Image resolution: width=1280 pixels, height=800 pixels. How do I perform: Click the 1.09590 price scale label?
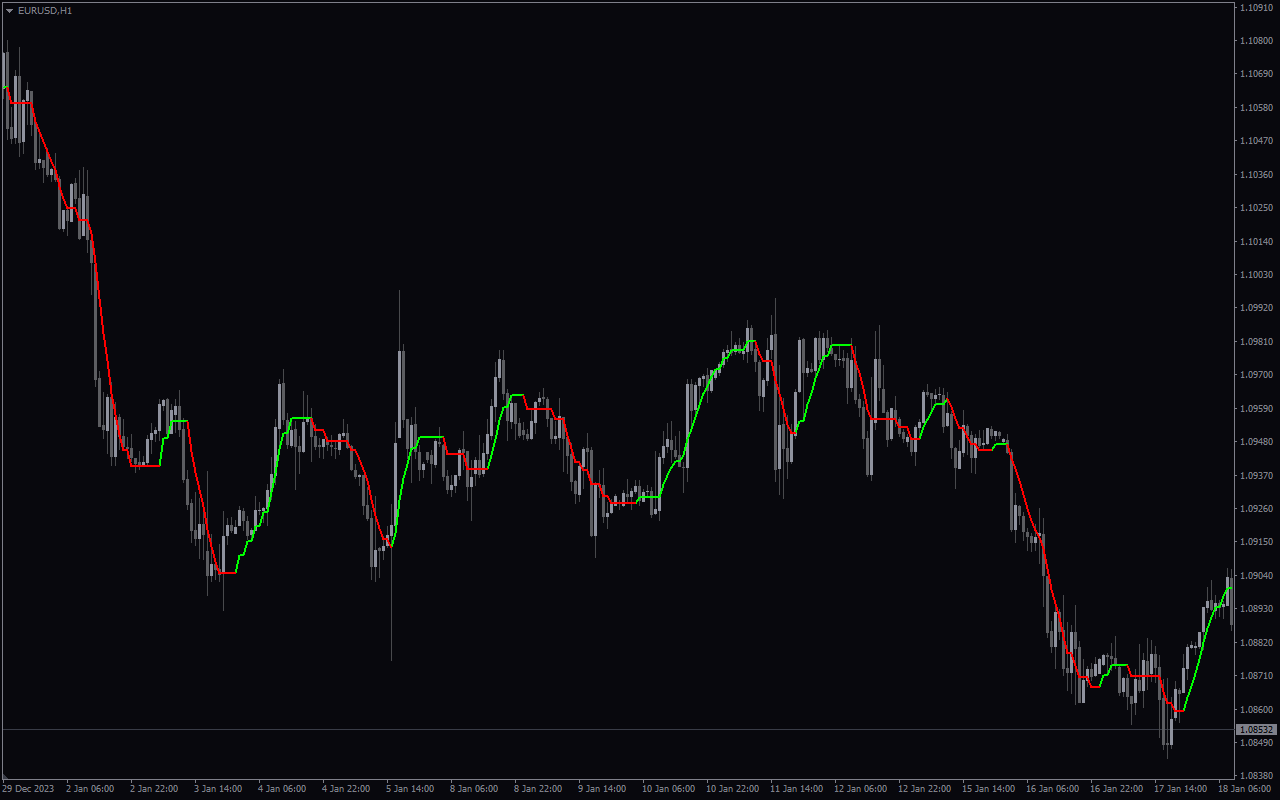1256,409
